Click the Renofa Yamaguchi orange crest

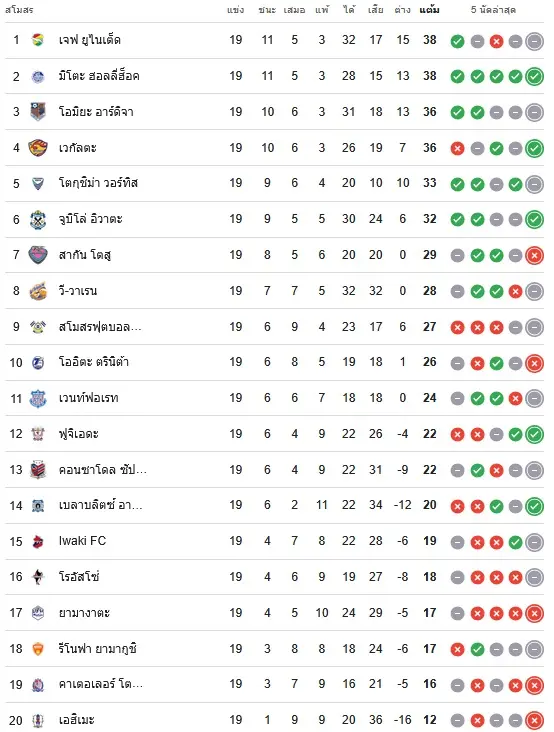tap(38, 649)
